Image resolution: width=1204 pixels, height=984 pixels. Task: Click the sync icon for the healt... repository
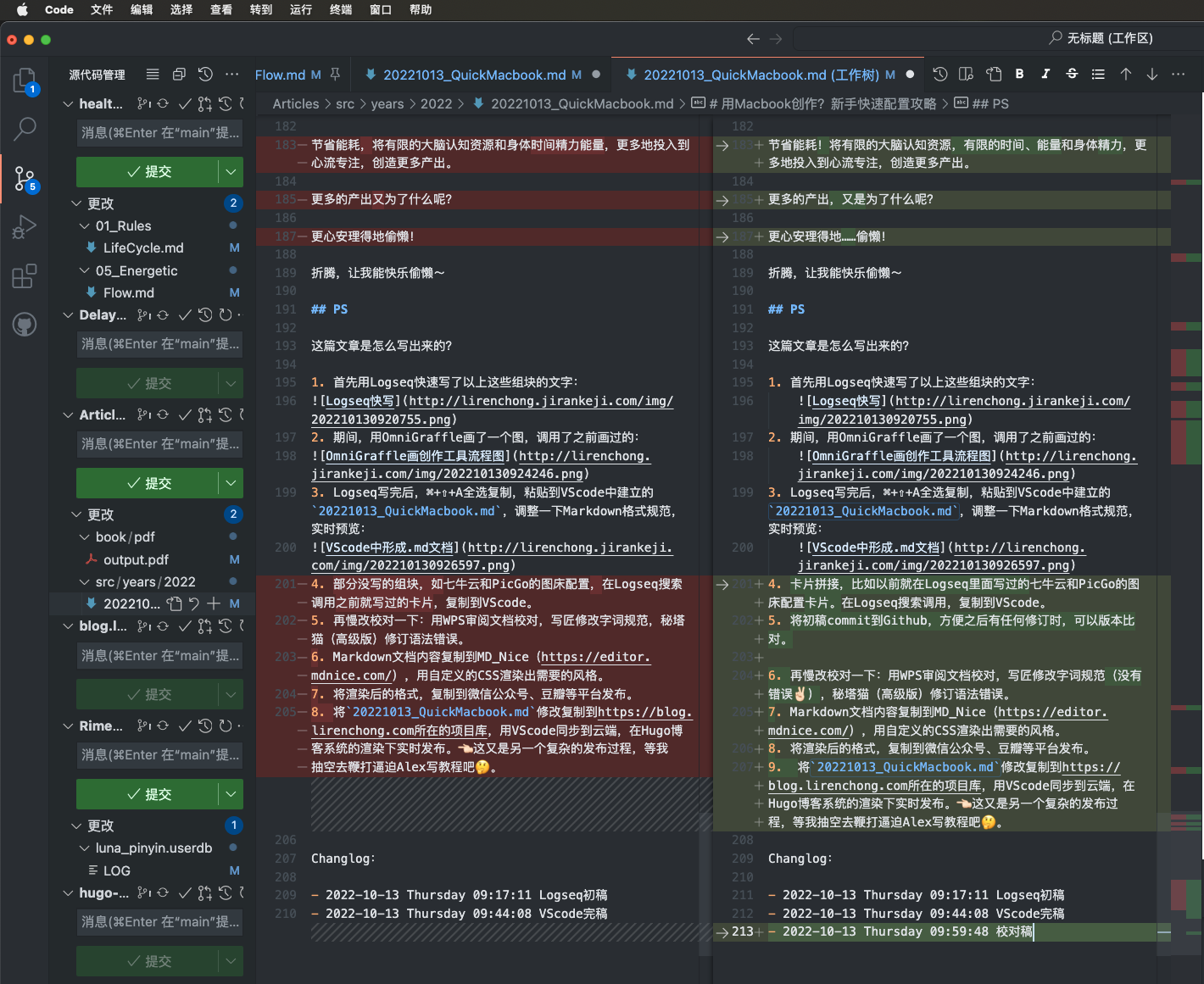coord(163,103)
